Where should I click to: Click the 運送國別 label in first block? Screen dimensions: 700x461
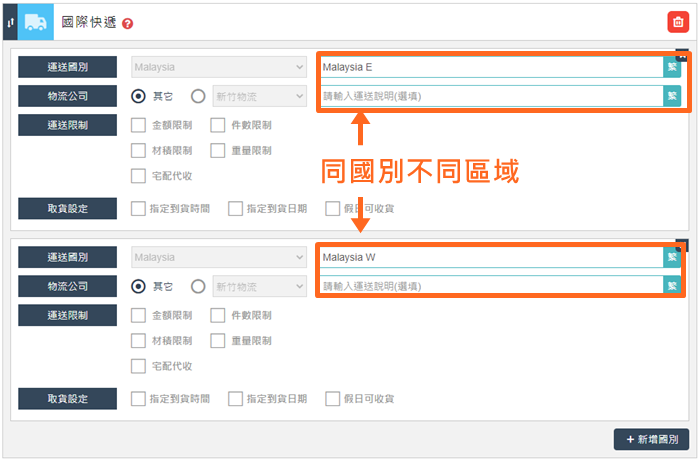coord(67,67)
